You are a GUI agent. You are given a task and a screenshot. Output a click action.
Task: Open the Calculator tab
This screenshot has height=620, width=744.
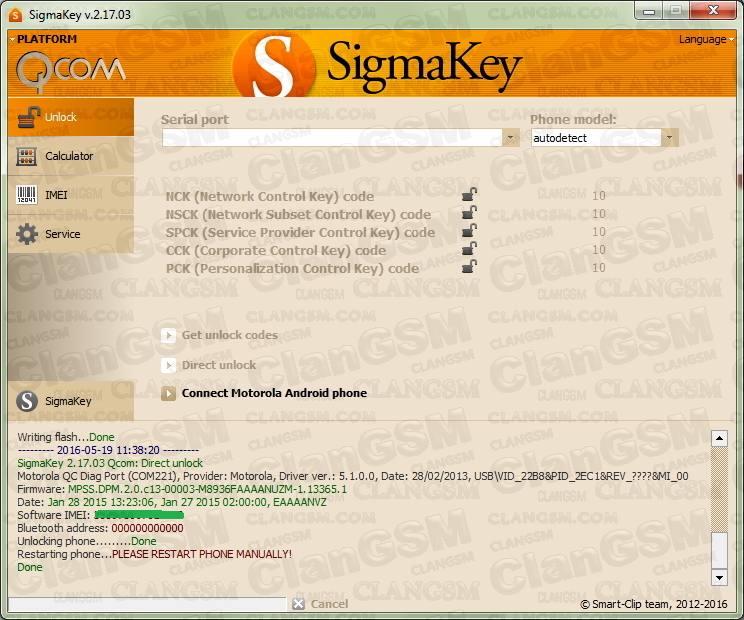71,156
